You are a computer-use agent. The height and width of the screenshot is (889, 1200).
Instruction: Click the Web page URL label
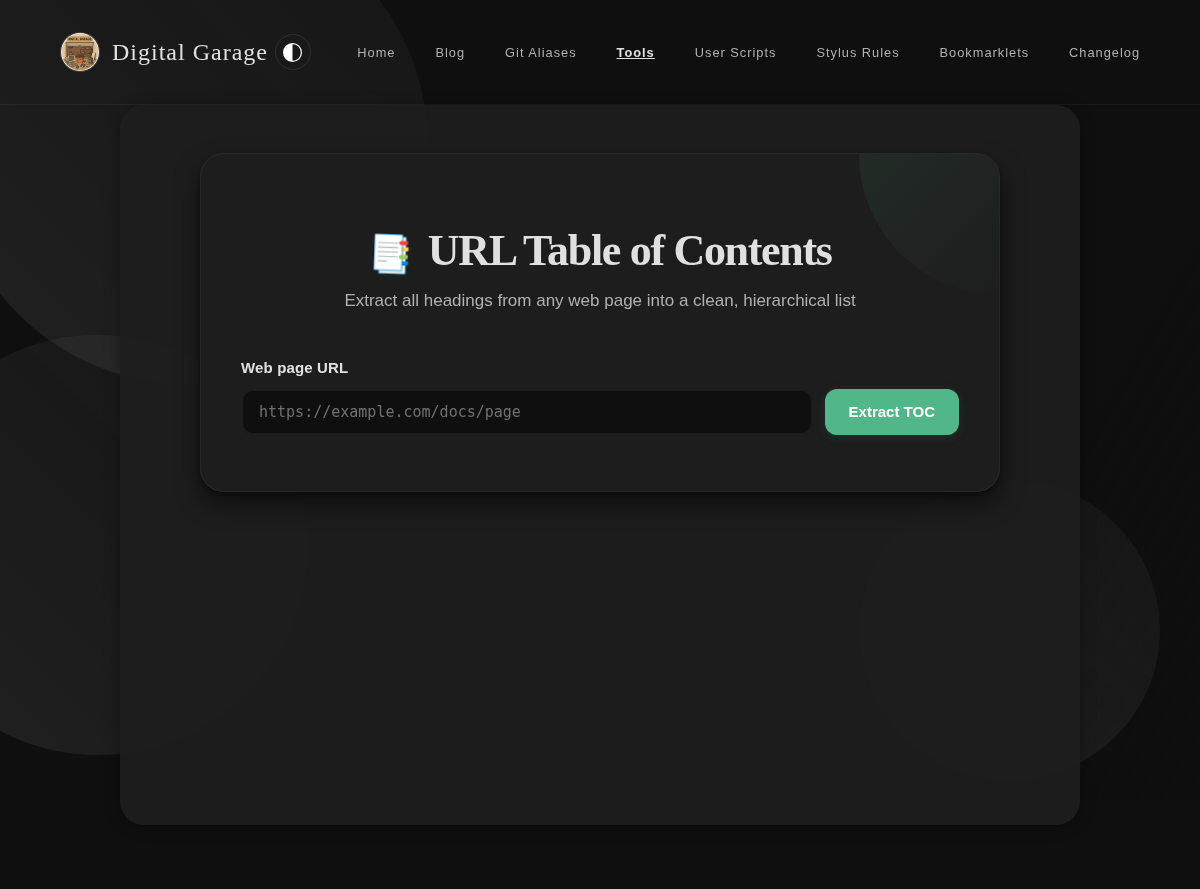pos(295,367)
